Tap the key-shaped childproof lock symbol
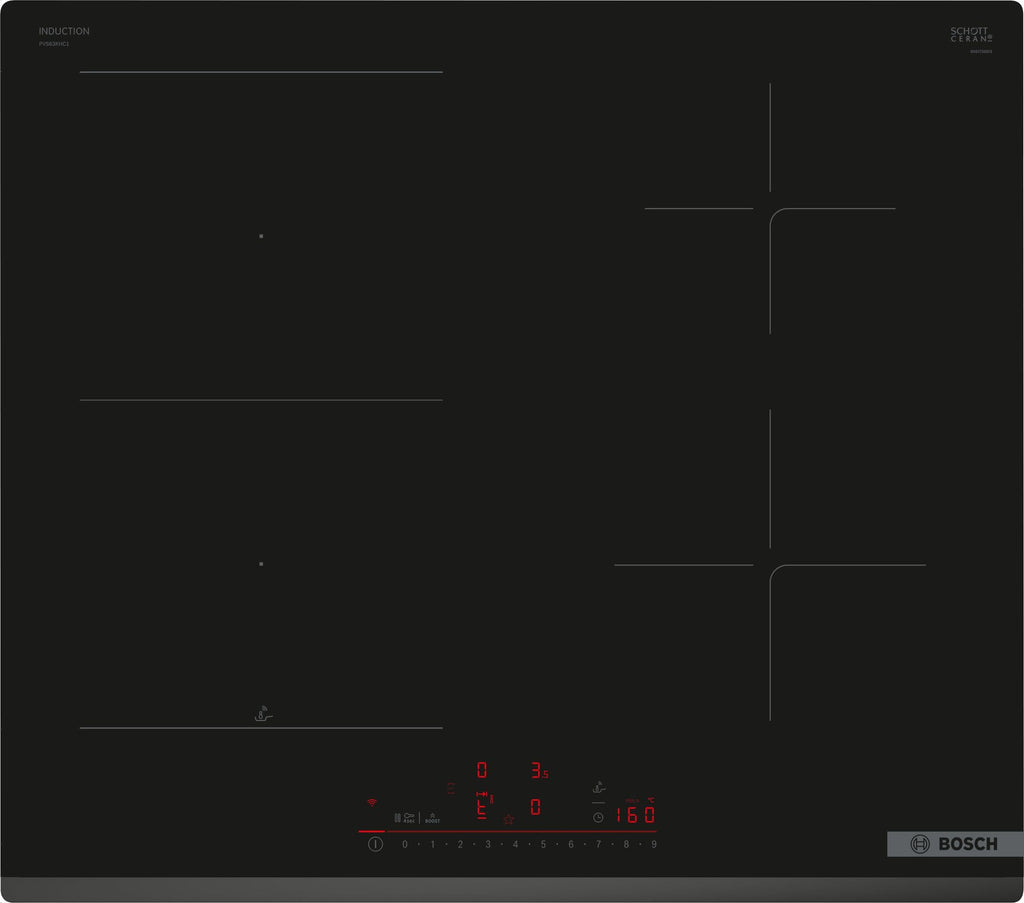Screen dimensions: 1024x903 pos(409,817)
